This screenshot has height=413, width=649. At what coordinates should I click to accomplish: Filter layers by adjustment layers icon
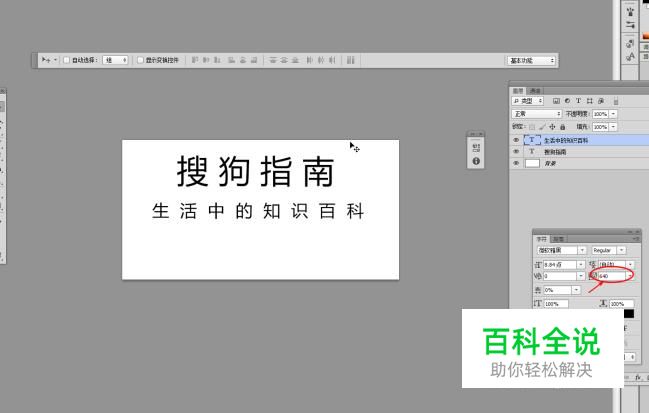tap(567, 101)
